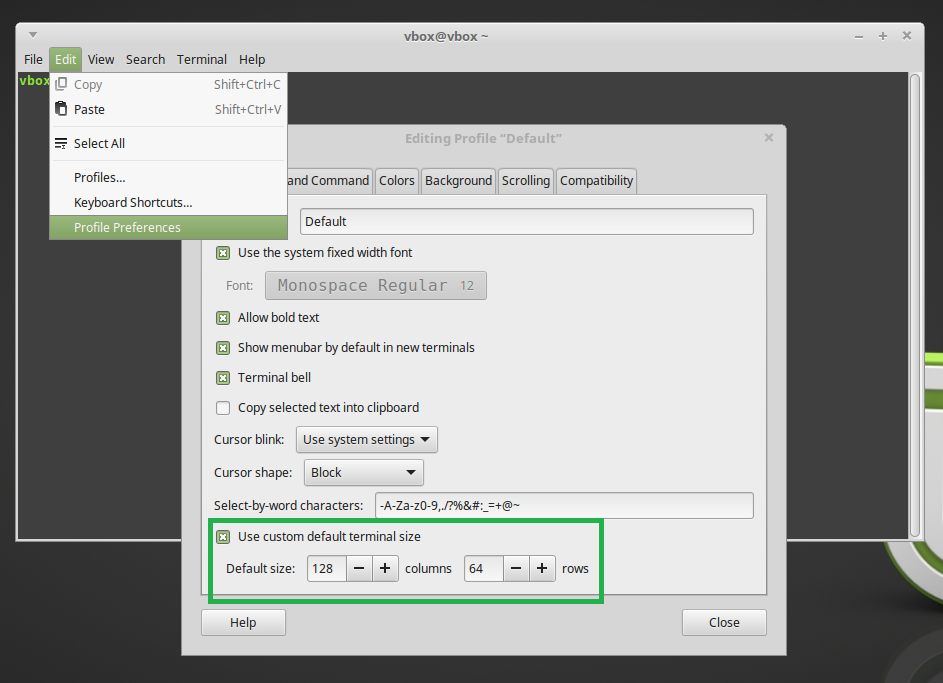943x683 pixels.
Task: Open the terminal window menu arrow icon
Action: coord(33,35)
